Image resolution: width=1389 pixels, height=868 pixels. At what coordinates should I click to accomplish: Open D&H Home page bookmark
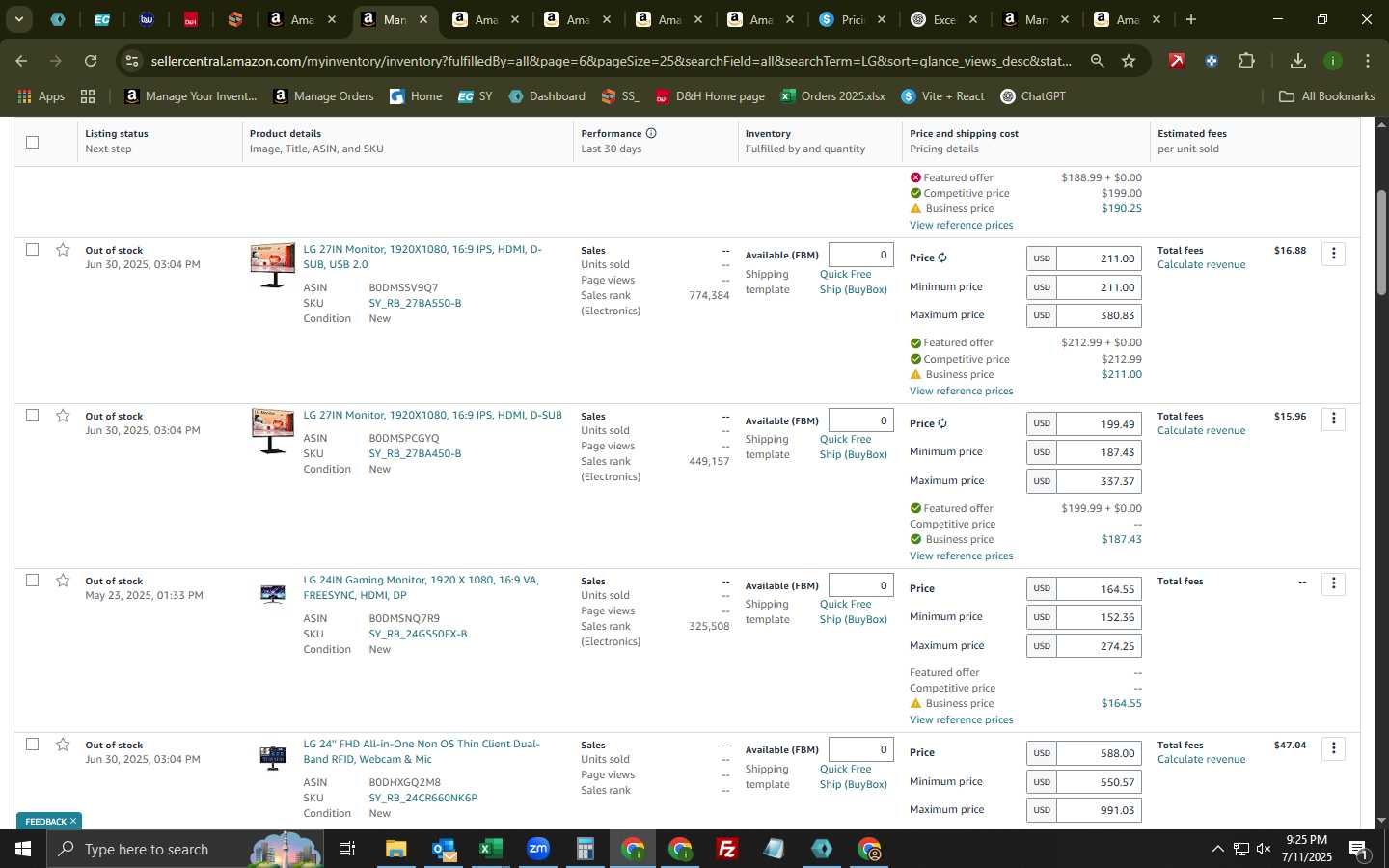[710, 96]
